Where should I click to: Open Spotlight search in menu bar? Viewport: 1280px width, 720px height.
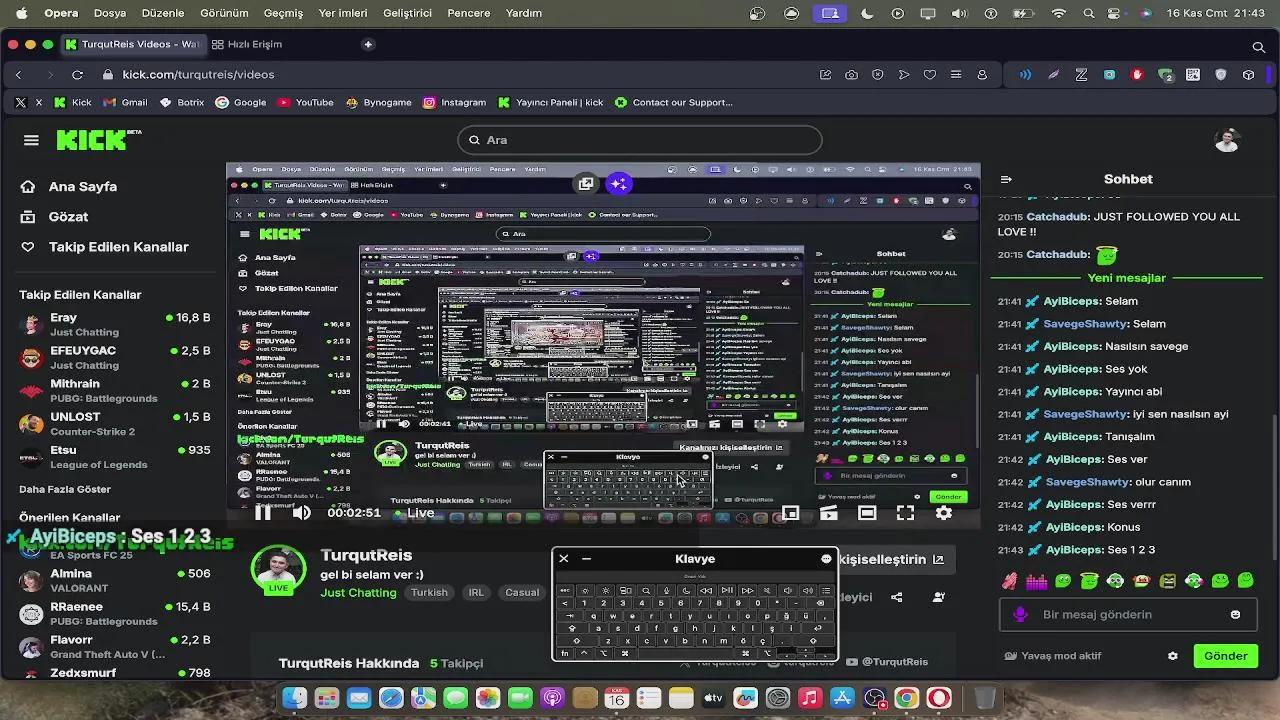[1089, 13]
